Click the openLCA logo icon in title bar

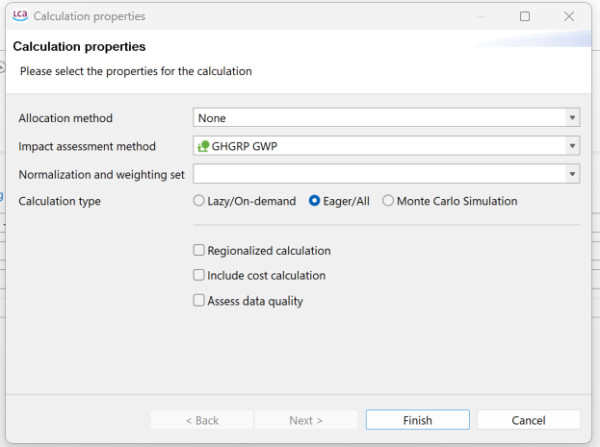click(x=20, y=16)
